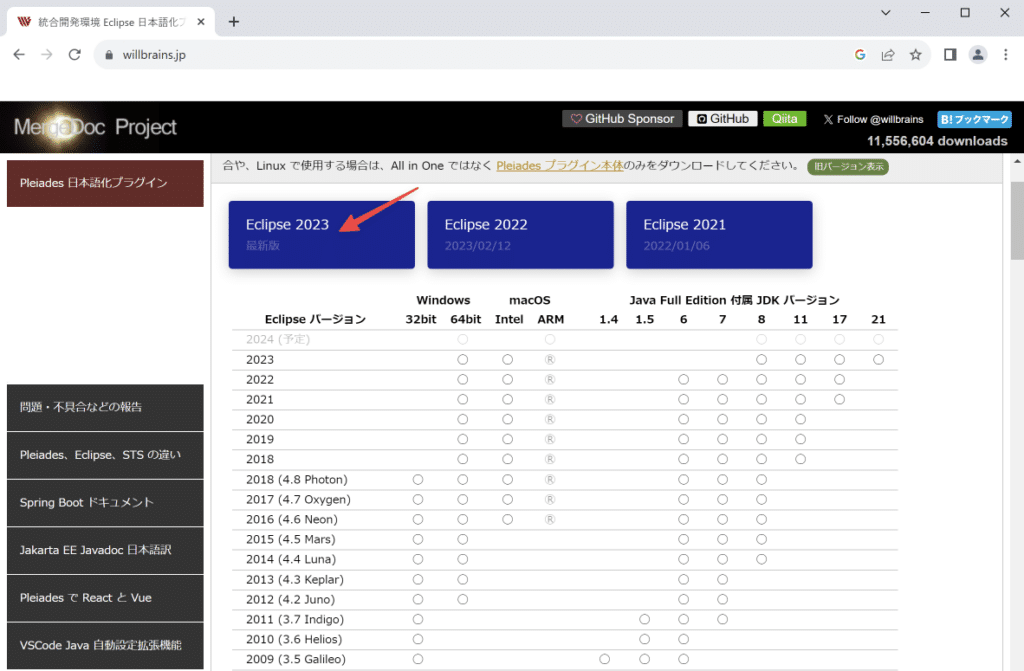Click the browser profile avatar icon
1024x671 pixels.
[x=978, y=55]
